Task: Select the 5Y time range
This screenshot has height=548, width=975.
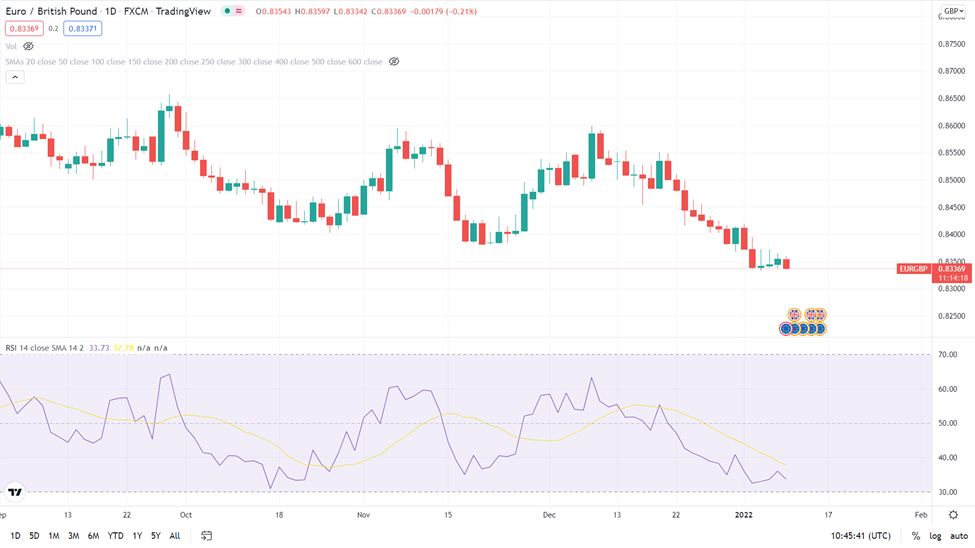Action: tap(155, 536)
